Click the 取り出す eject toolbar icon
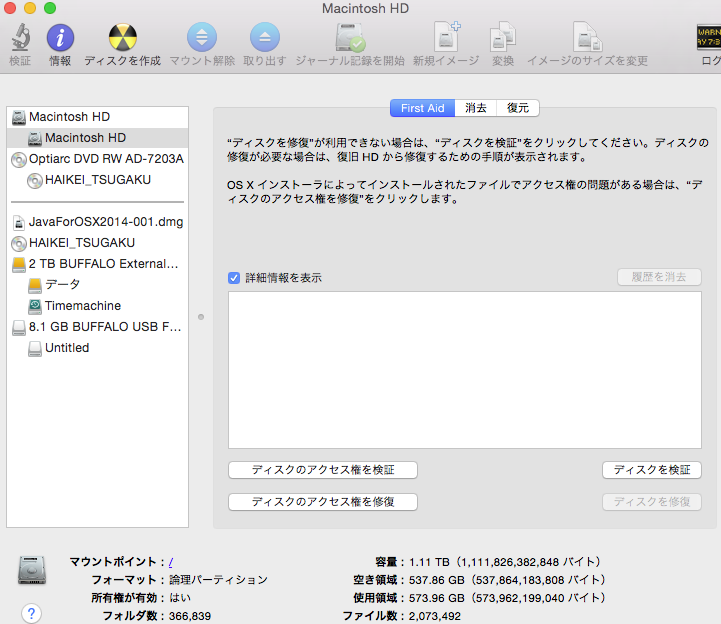721x624 pixels. pyautogui.click(x=264, y=39)
